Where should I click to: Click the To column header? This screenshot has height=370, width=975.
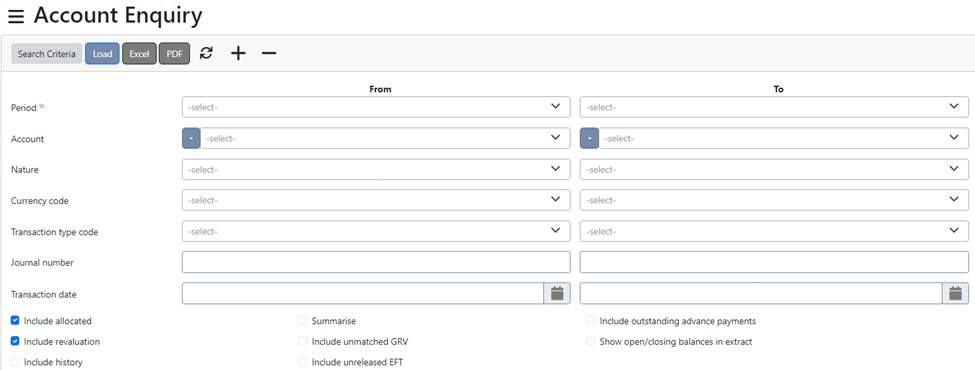778,90
